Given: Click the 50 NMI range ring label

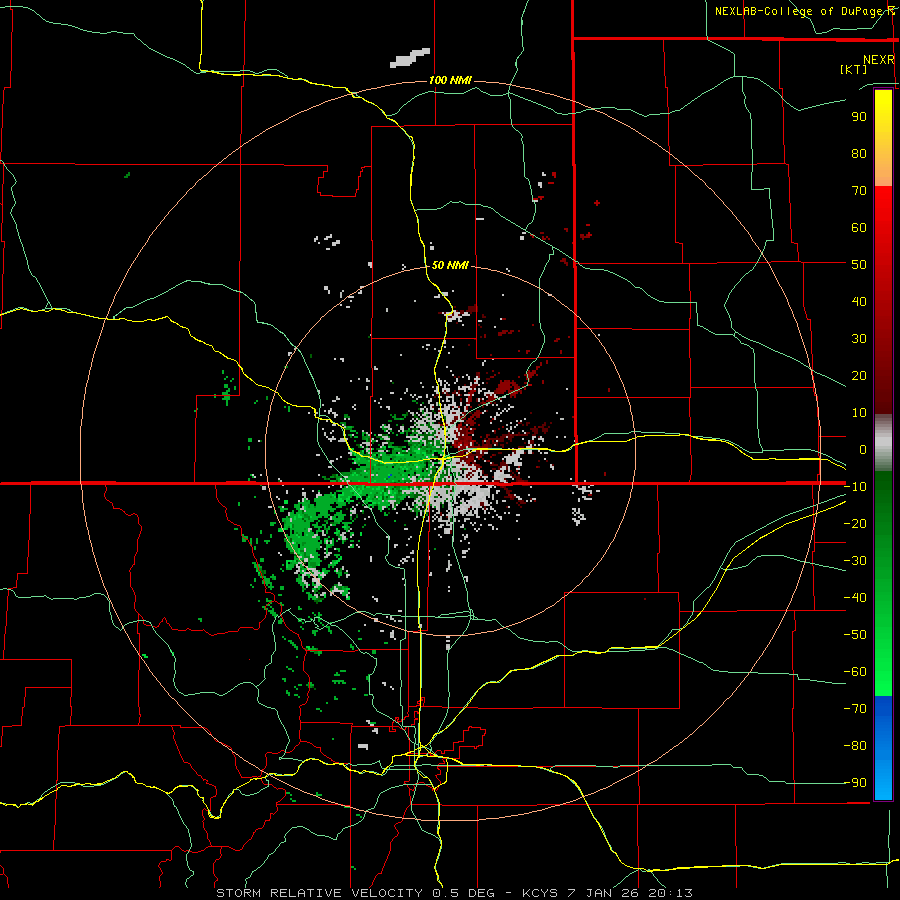Looking at the screenshot, I should (x=450, y=265).
